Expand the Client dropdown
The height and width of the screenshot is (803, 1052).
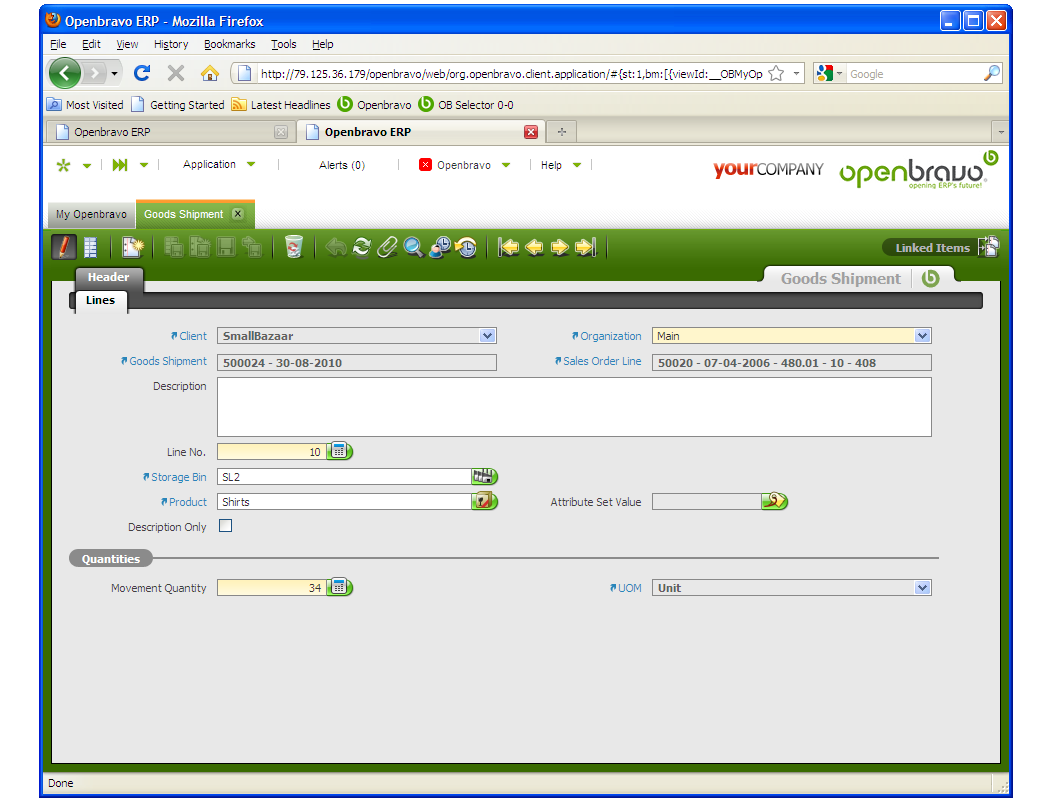pyautogui.click(x=488, y=336)
